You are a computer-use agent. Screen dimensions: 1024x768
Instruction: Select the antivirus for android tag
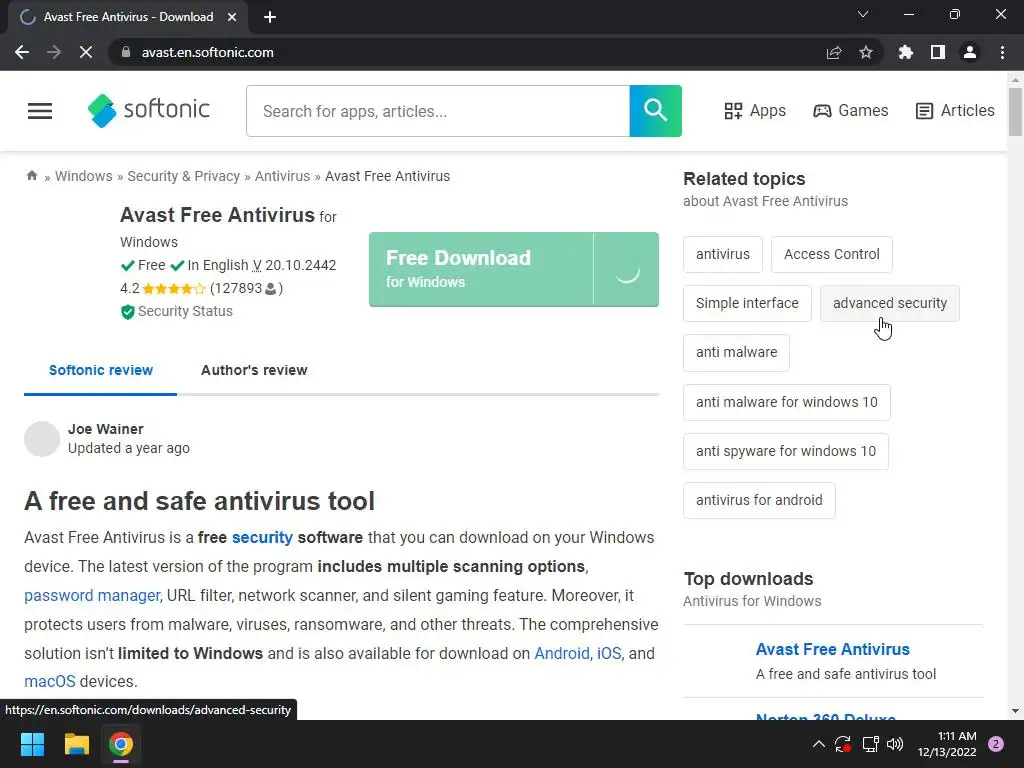(x=759, y=500)
